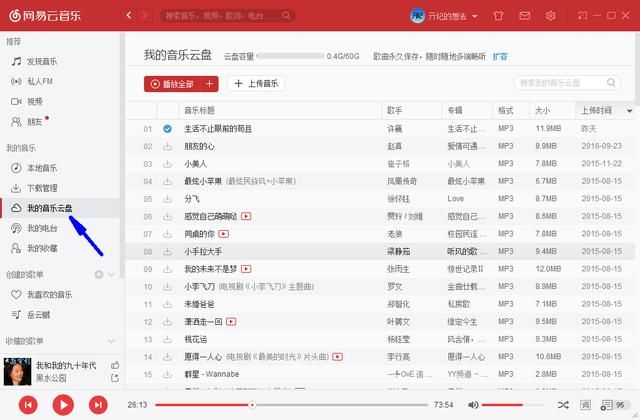The image size is (640, 420).
Task: Select My Music Cloud (我的音乐云盘)
Action: pyautogui.click(x=42, y=208)
